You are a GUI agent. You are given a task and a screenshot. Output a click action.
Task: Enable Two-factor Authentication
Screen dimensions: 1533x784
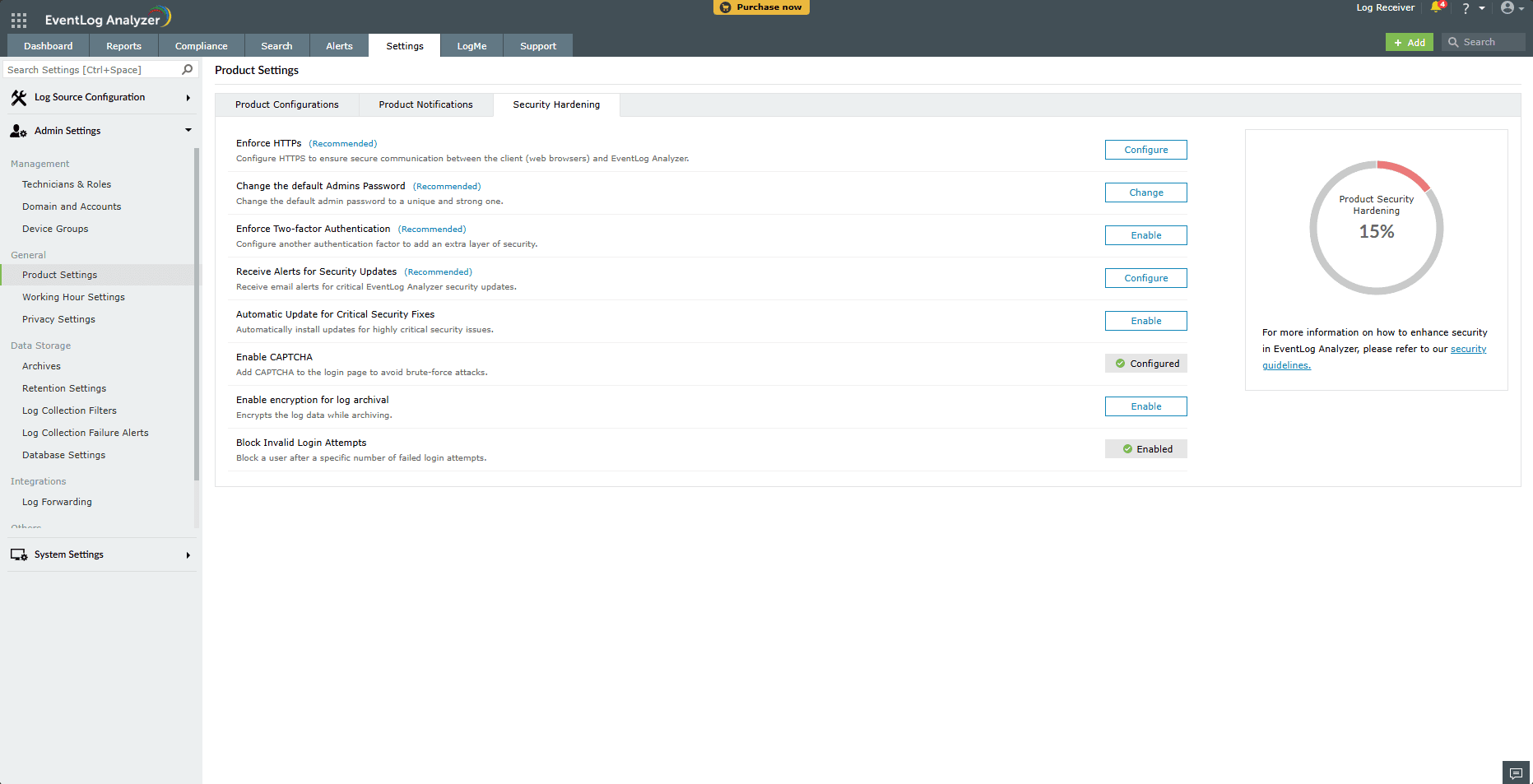pos(1146,235)
